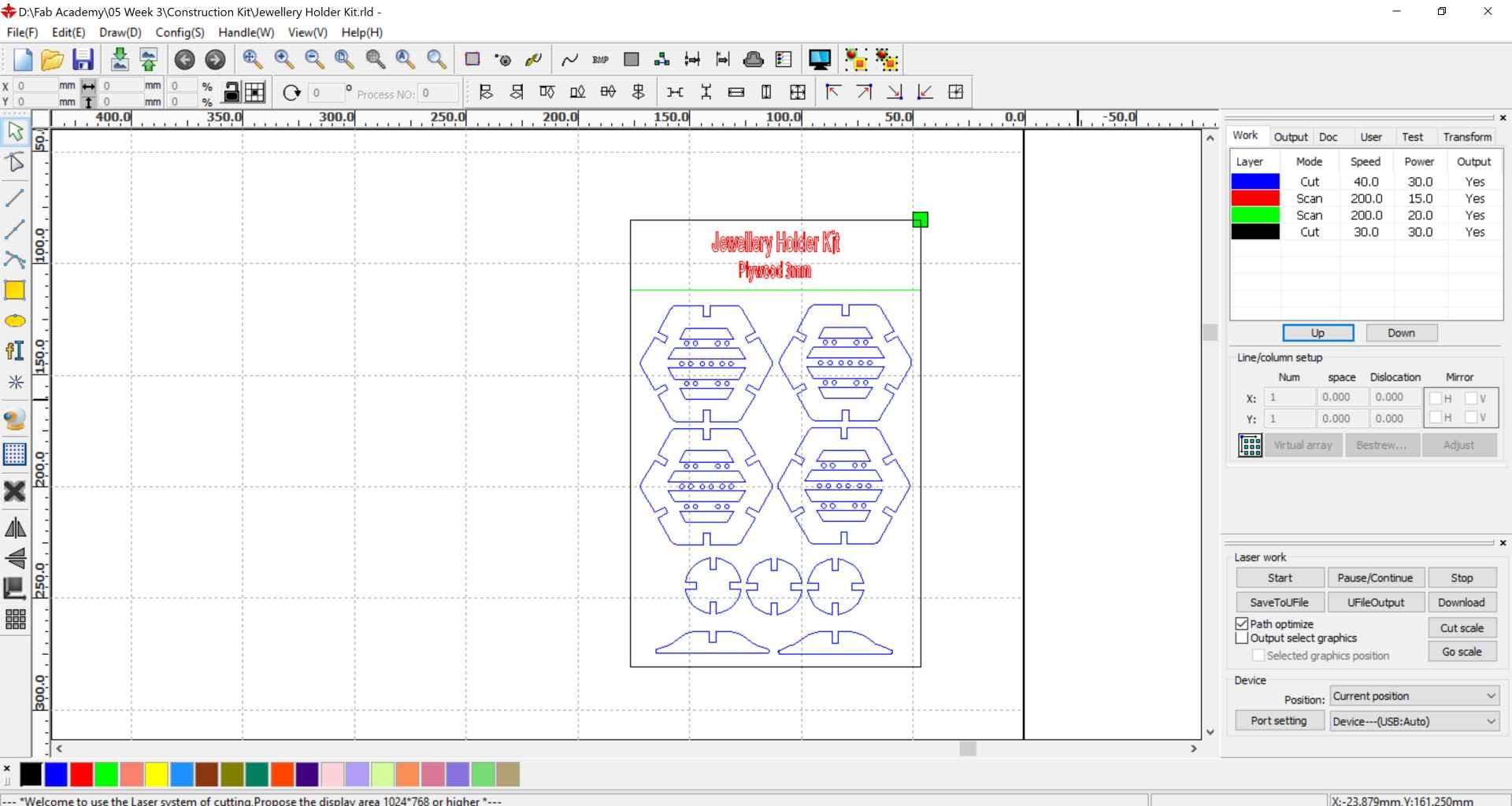Screen dimensions: 1512x806
Task: Click the Export icon in the toolbar
Action: click(x=148, y=60)
